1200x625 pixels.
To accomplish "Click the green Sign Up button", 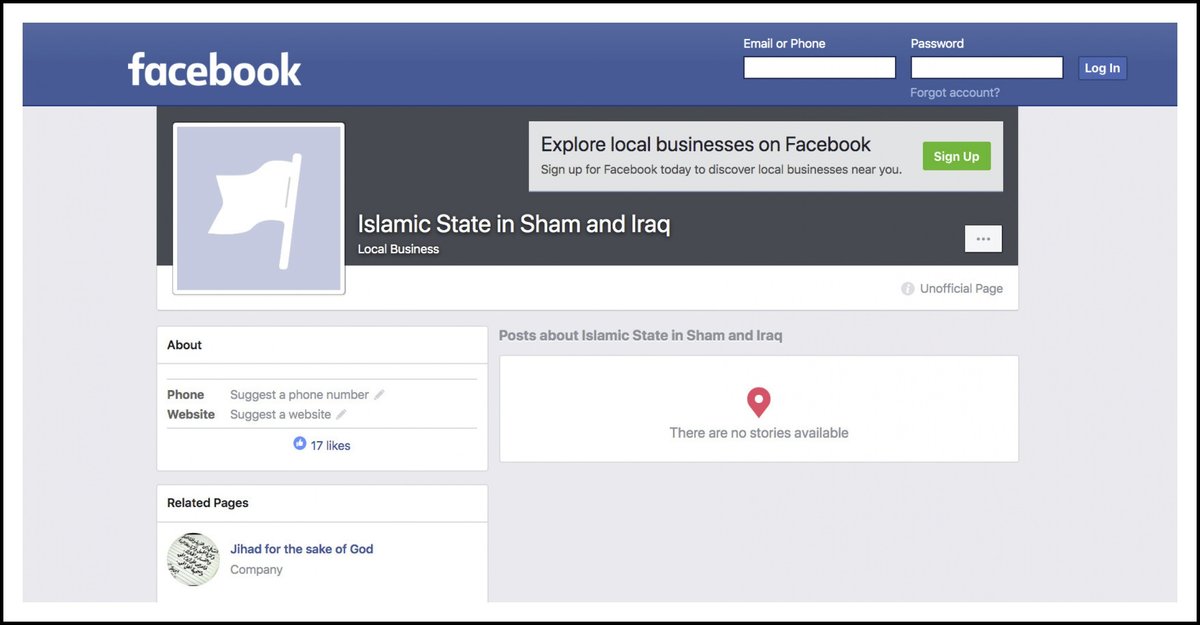I will coord(956,157).
